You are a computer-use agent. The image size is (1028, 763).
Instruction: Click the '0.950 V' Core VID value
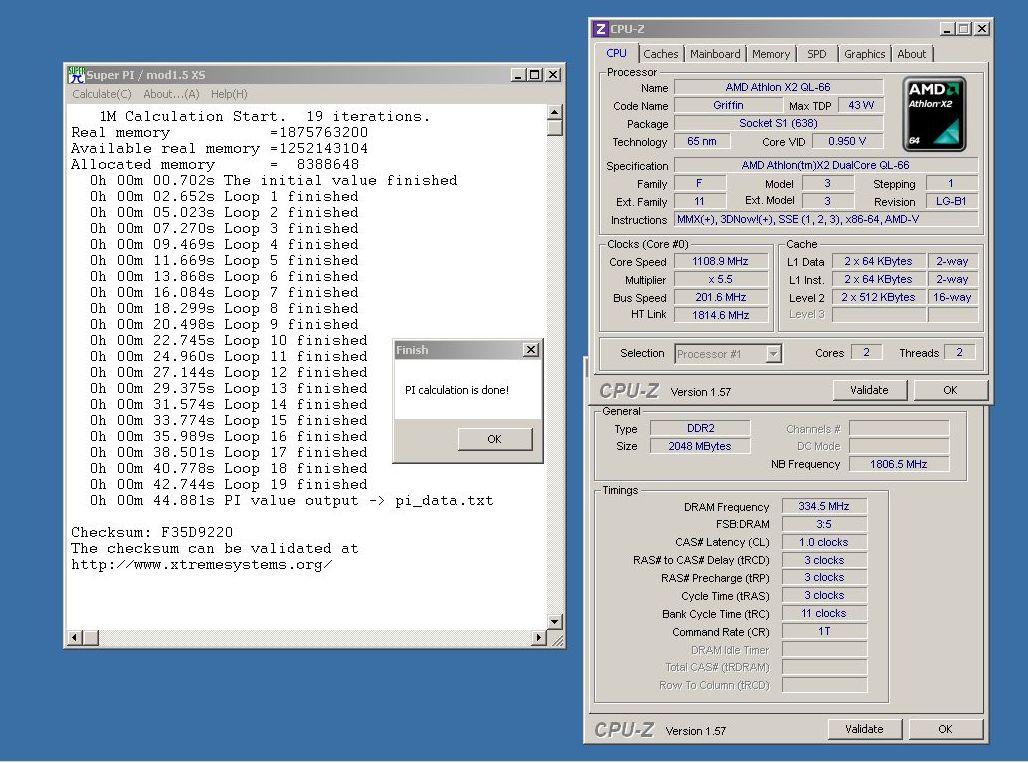[x=847, y=141]
